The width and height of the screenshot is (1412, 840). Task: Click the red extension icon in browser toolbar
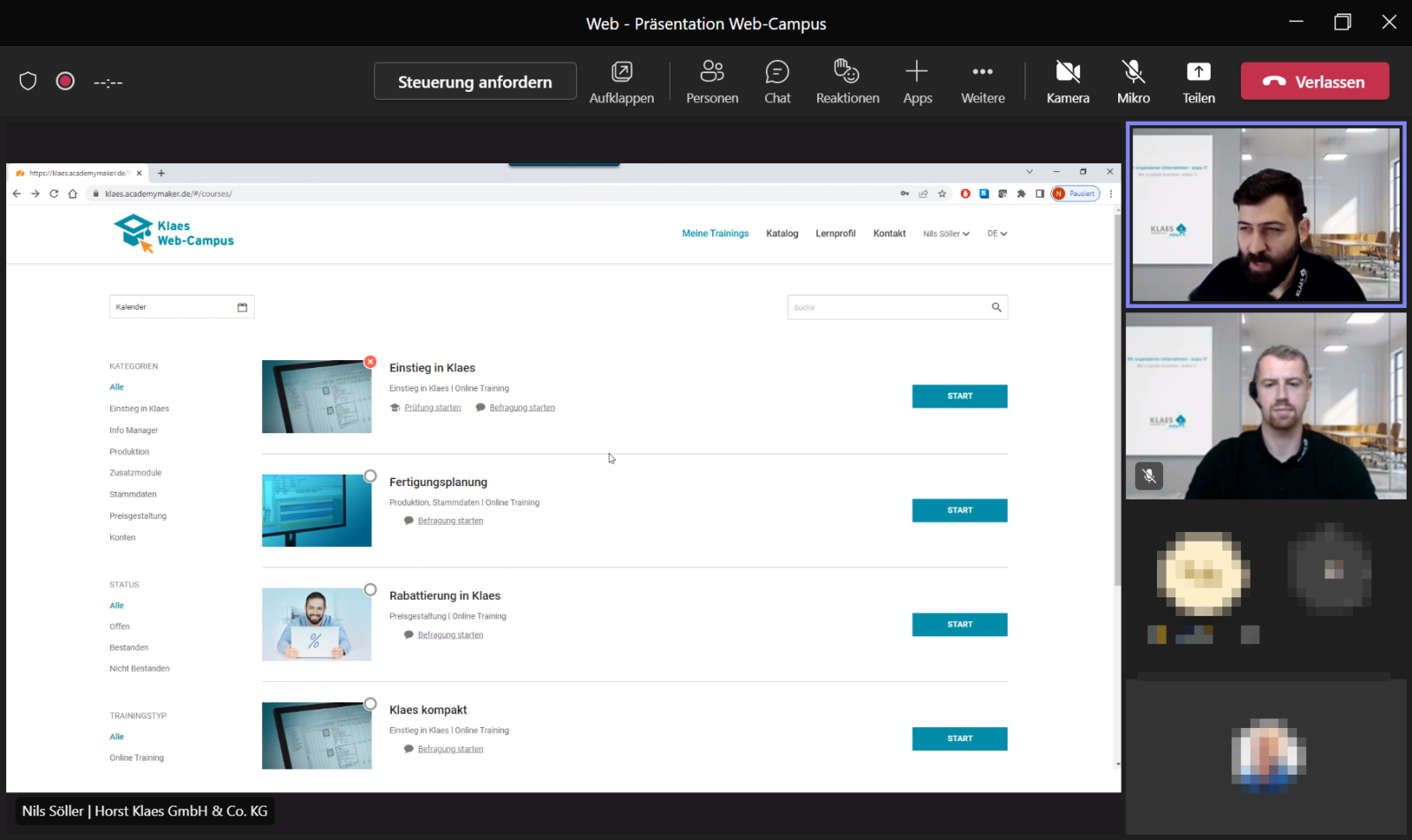(x=965, y=194)
